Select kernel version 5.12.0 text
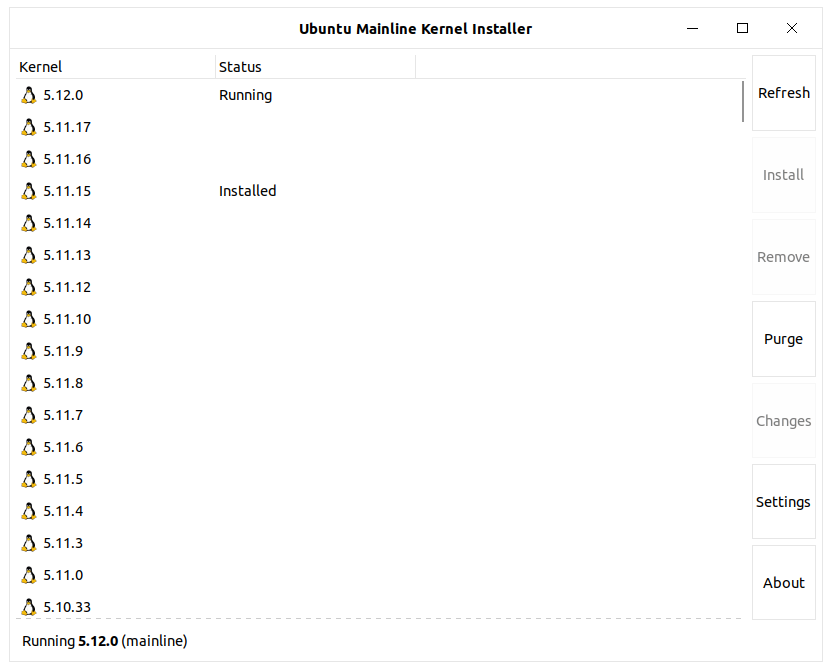Image resolution: width=832 pixels, height=671 pixels. 63,95
